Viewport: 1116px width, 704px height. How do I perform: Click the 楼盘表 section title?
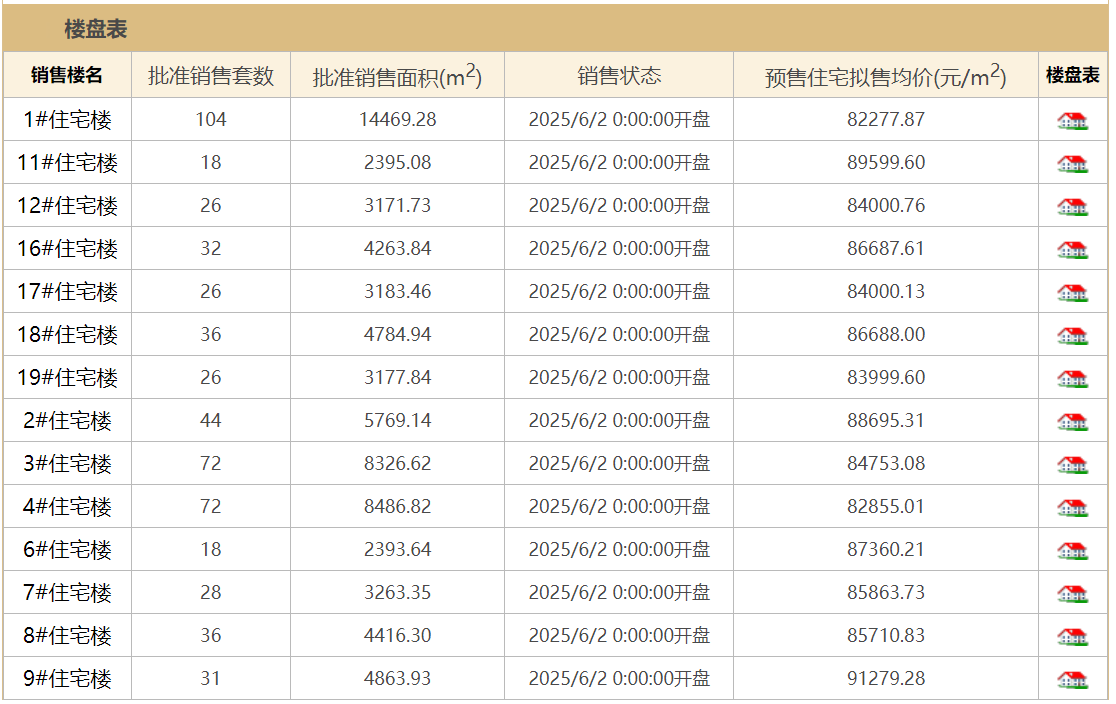pyautogui.click(x=95, y=29)
